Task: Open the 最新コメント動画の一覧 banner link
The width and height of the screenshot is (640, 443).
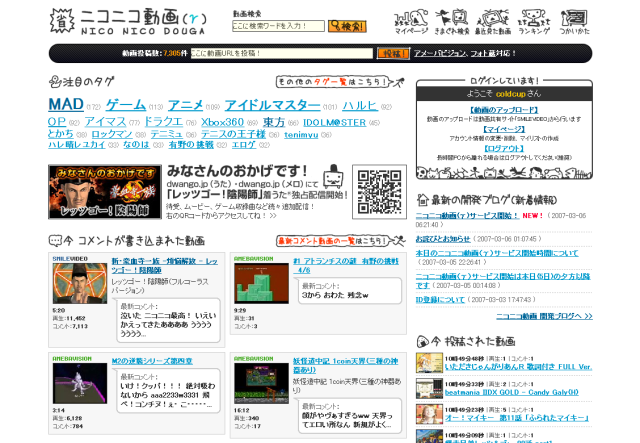Action: point(340,241)
